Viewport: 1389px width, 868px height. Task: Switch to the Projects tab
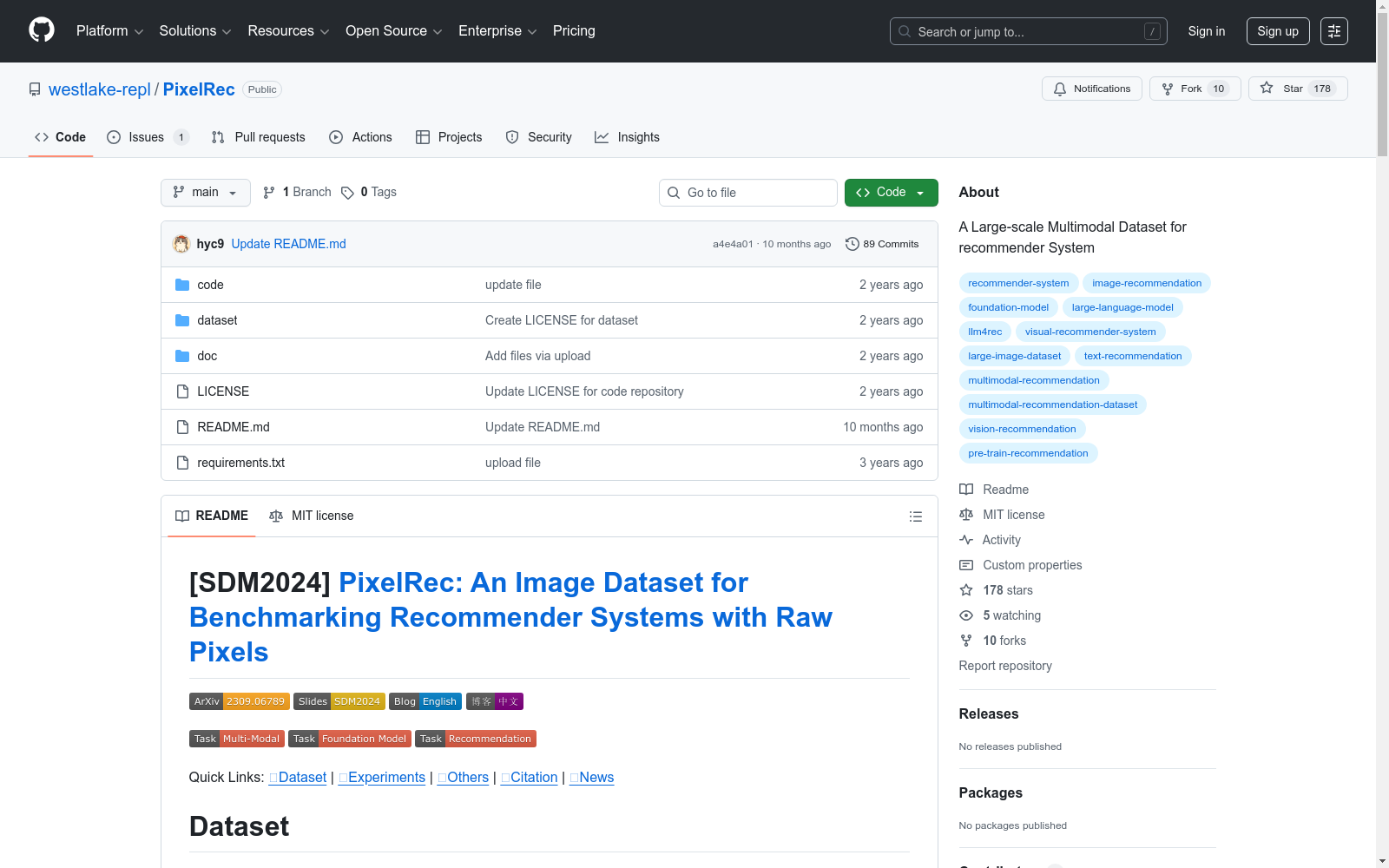[449, 137]
